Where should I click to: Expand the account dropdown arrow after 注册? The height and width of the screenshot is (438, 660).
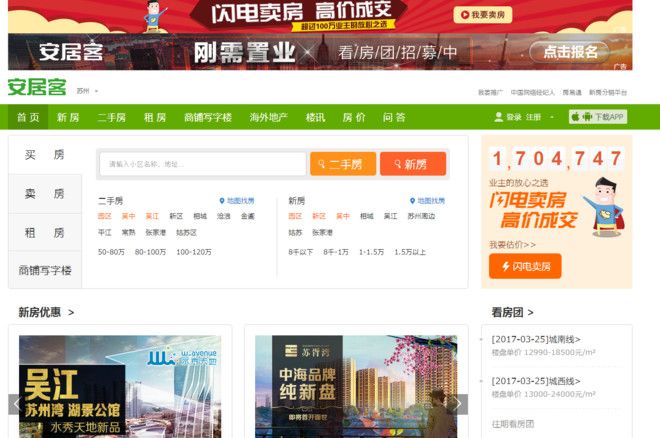pos(552,117)
